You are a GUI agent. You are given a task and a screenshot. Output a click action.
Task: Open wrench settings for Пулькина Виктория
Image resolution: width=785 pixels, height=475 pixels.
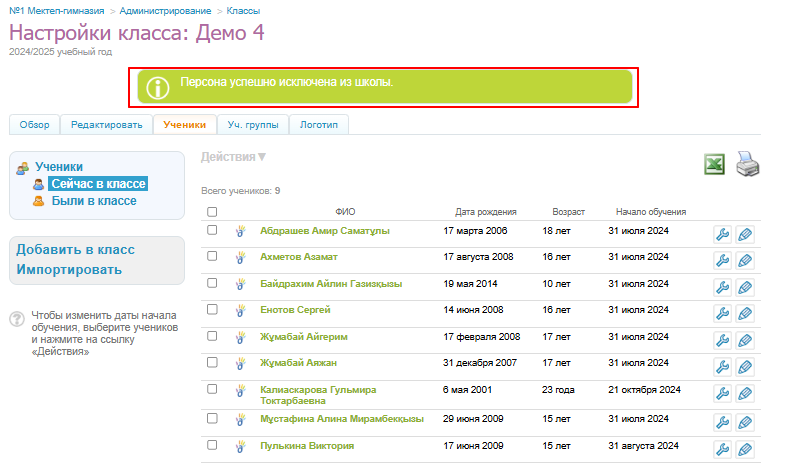point(721,450)
